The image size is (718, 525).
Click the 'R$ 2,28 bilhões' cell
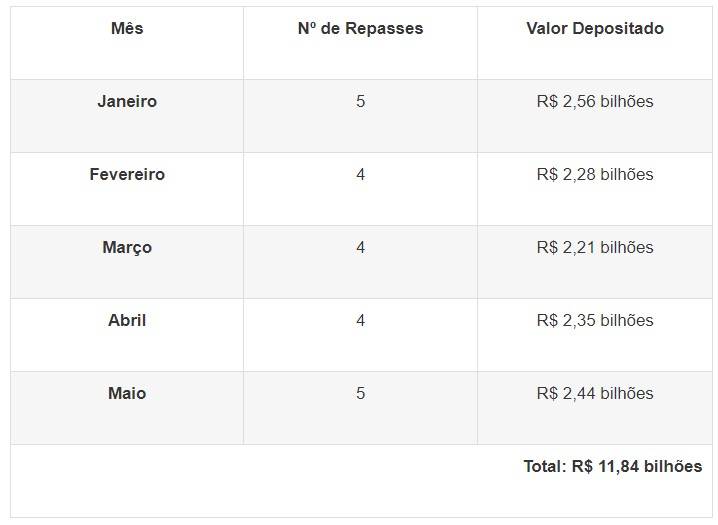tap(595, 175)
